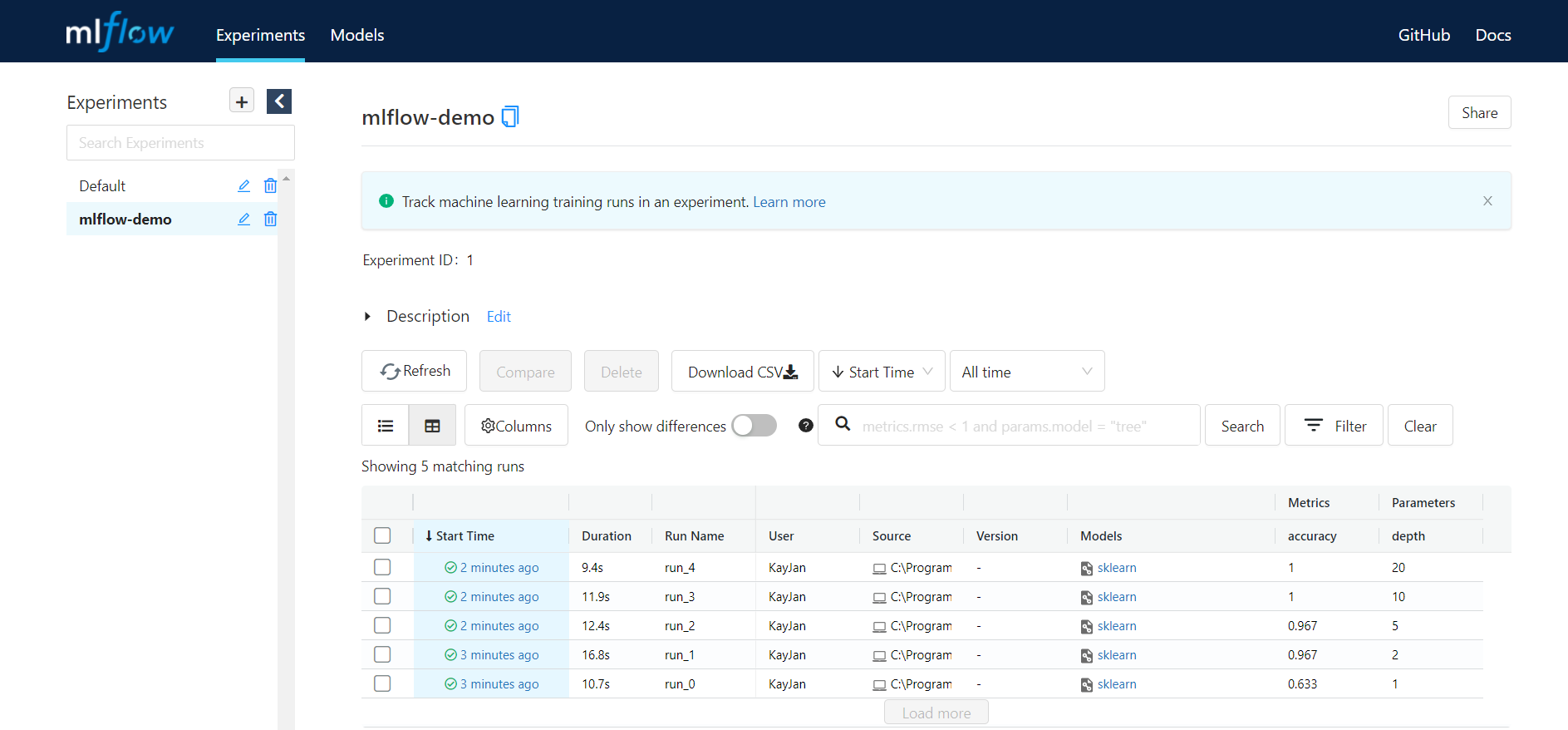Screen dimensions: 1568x730
Task: Toggle the Only show differences switch
Action: point(754,426)
